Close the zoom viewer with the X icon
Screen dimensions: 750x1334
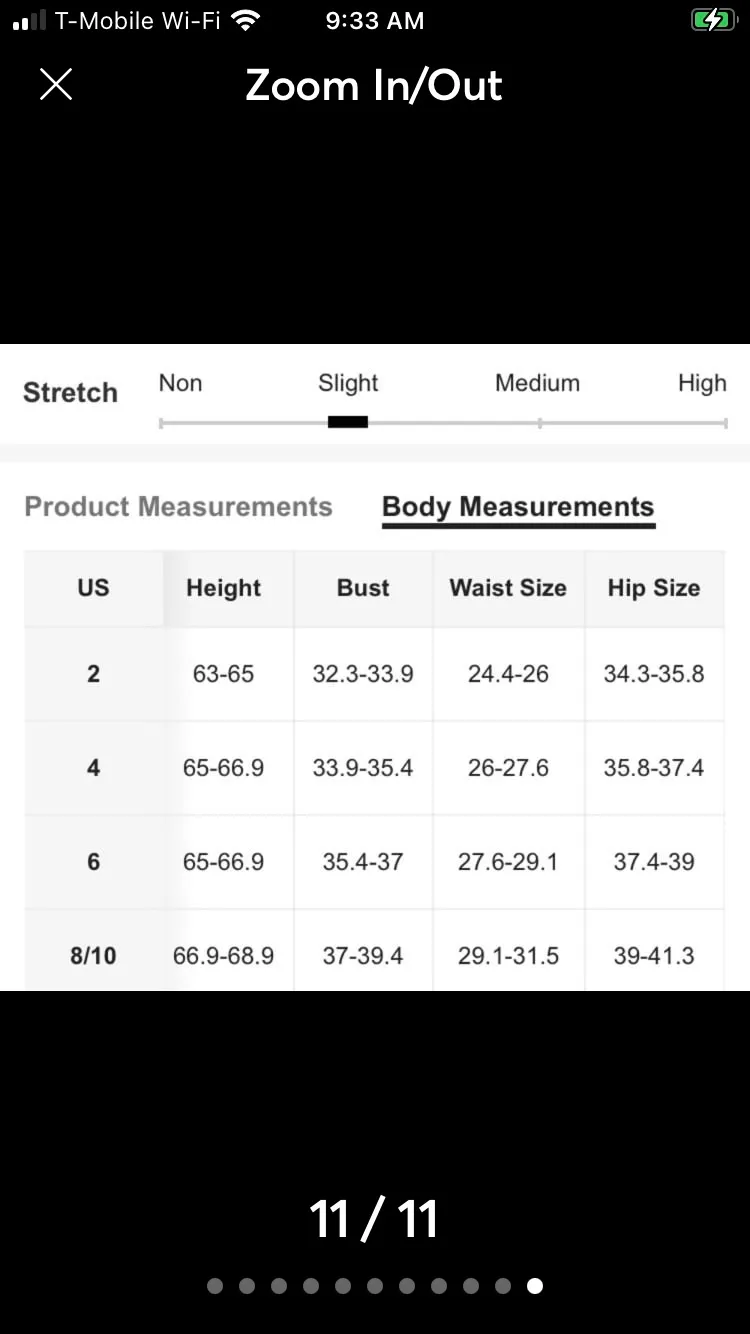coord(56,85)
